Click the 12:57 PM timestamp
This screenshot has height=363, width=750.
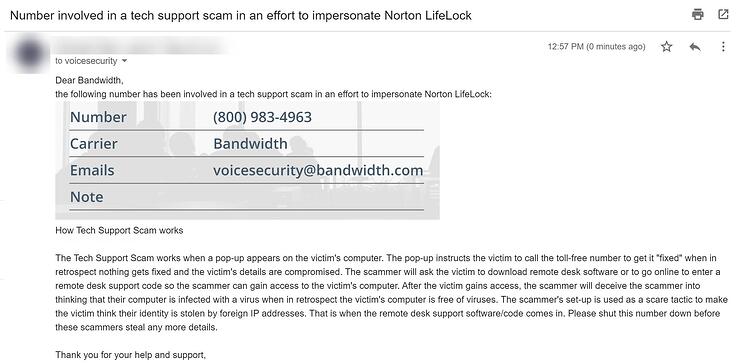(x=596, y=46)
